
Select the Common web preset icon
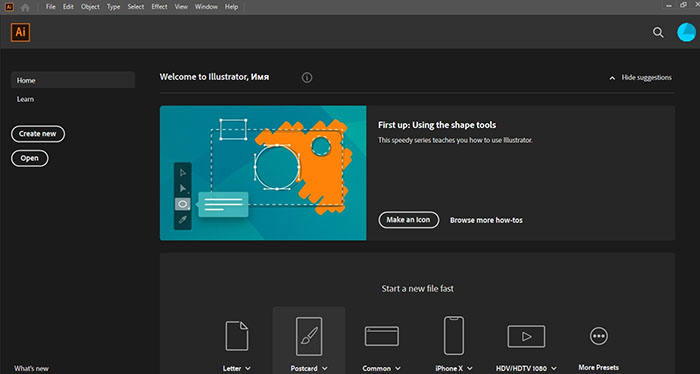pos(382,336)
